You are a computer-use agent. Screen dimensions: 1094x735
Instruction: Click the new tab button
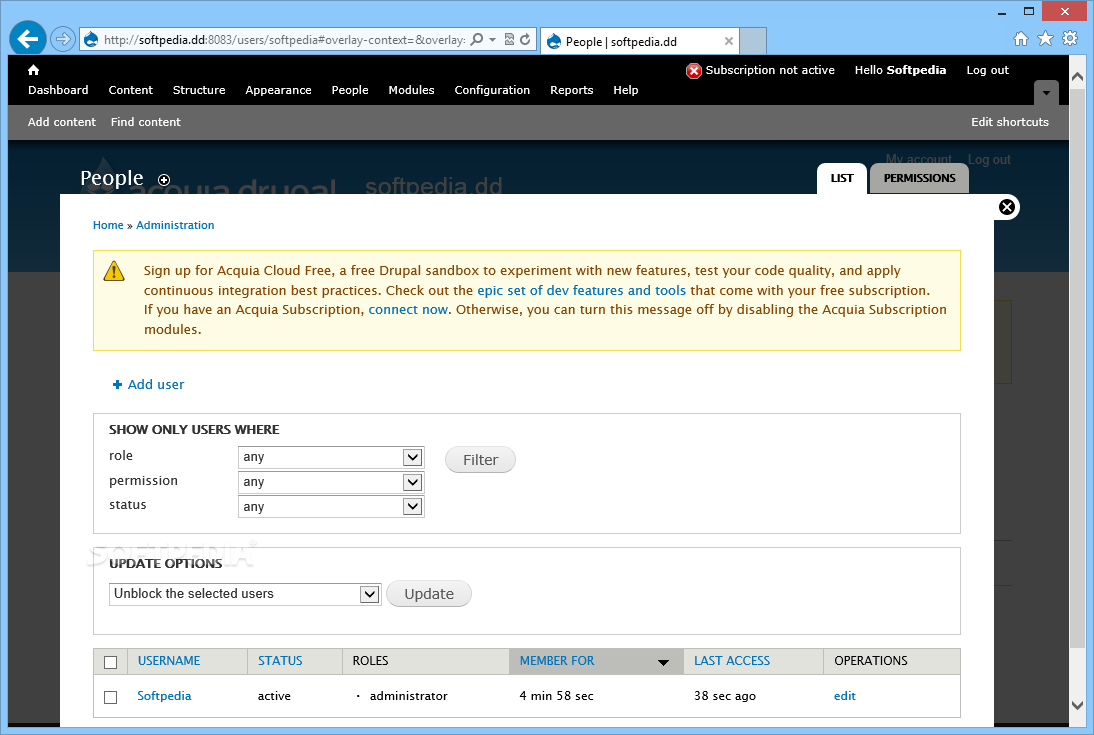coord(753,40)
